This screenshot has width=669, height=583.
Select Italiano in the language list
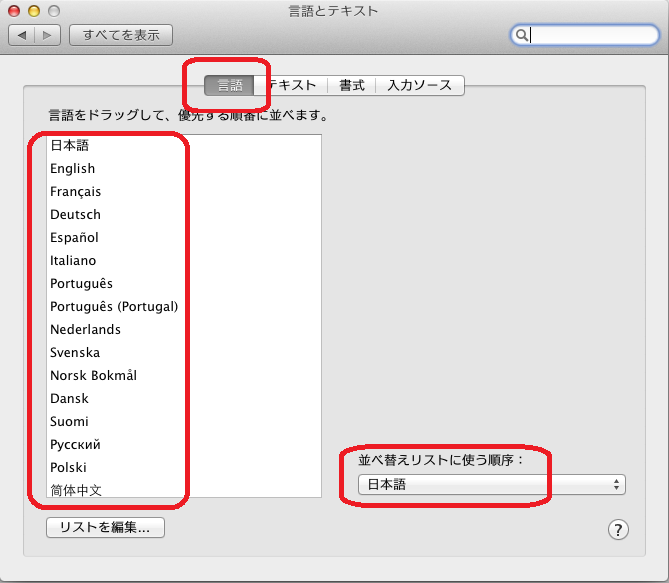(x=184, y=261)
